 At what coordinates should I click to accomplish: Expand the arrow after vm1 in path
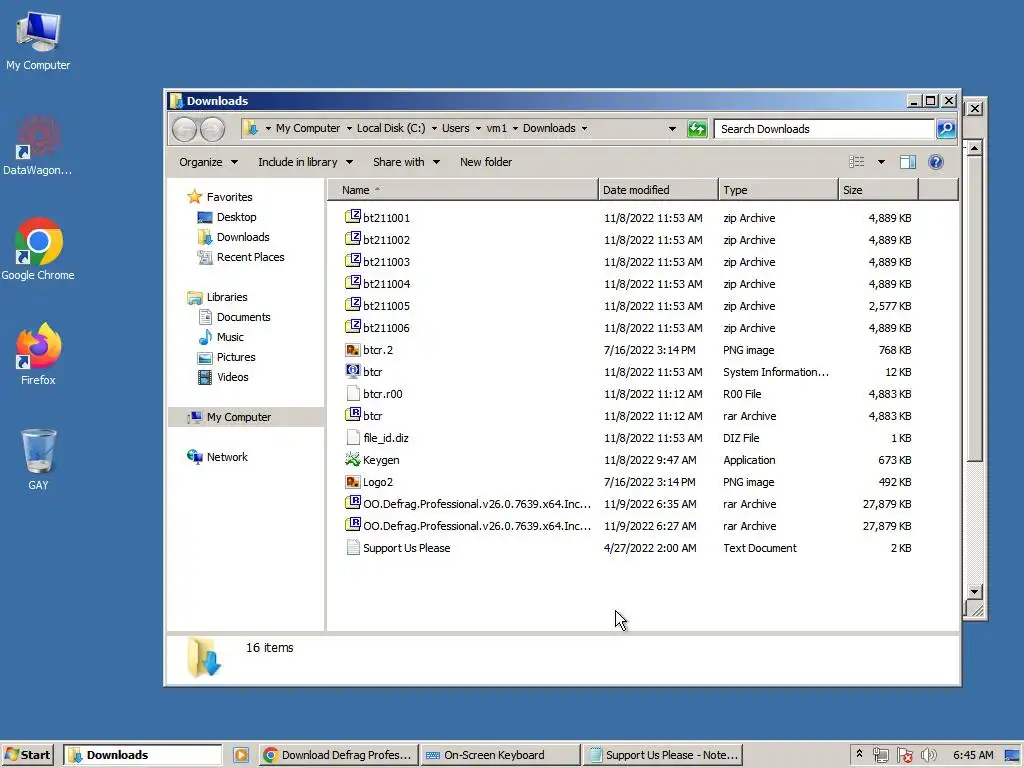(x=515, y=129)
